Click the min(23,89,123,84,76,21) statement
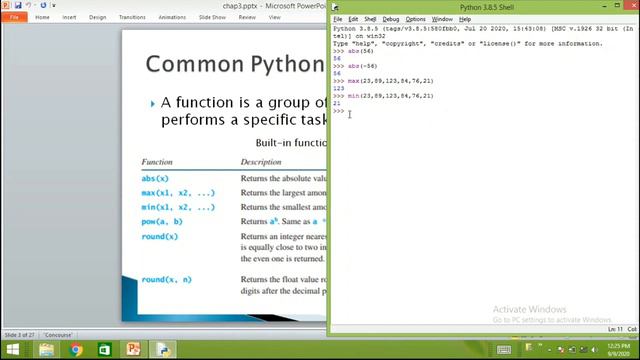Image resolution: width=640 pixels, height=360 pixels. click(x=391, y=96)
